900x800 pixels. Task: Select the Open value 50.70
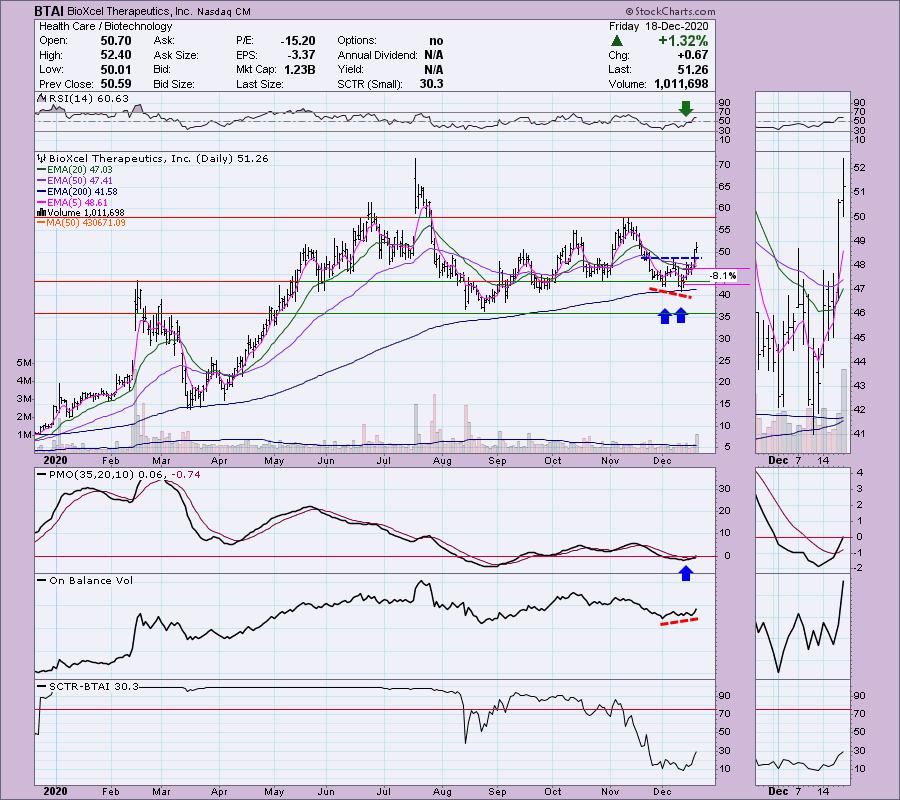click(x=116, y=41)
